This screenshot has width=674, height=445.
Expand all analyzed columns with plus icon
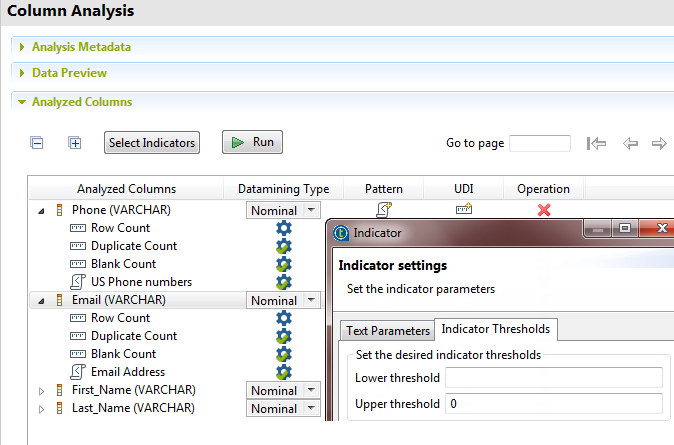coord(75,142)
